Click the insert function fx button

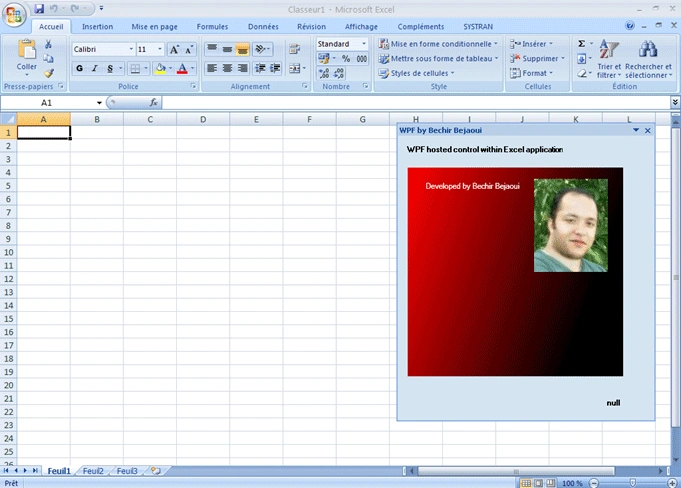tap(153, 102)
